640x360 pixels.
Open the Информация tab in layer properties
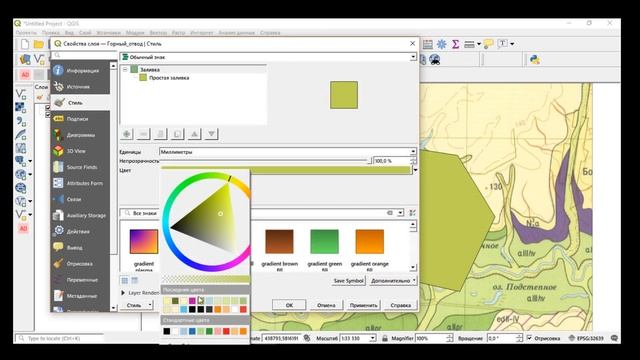[x=80, y=71]
